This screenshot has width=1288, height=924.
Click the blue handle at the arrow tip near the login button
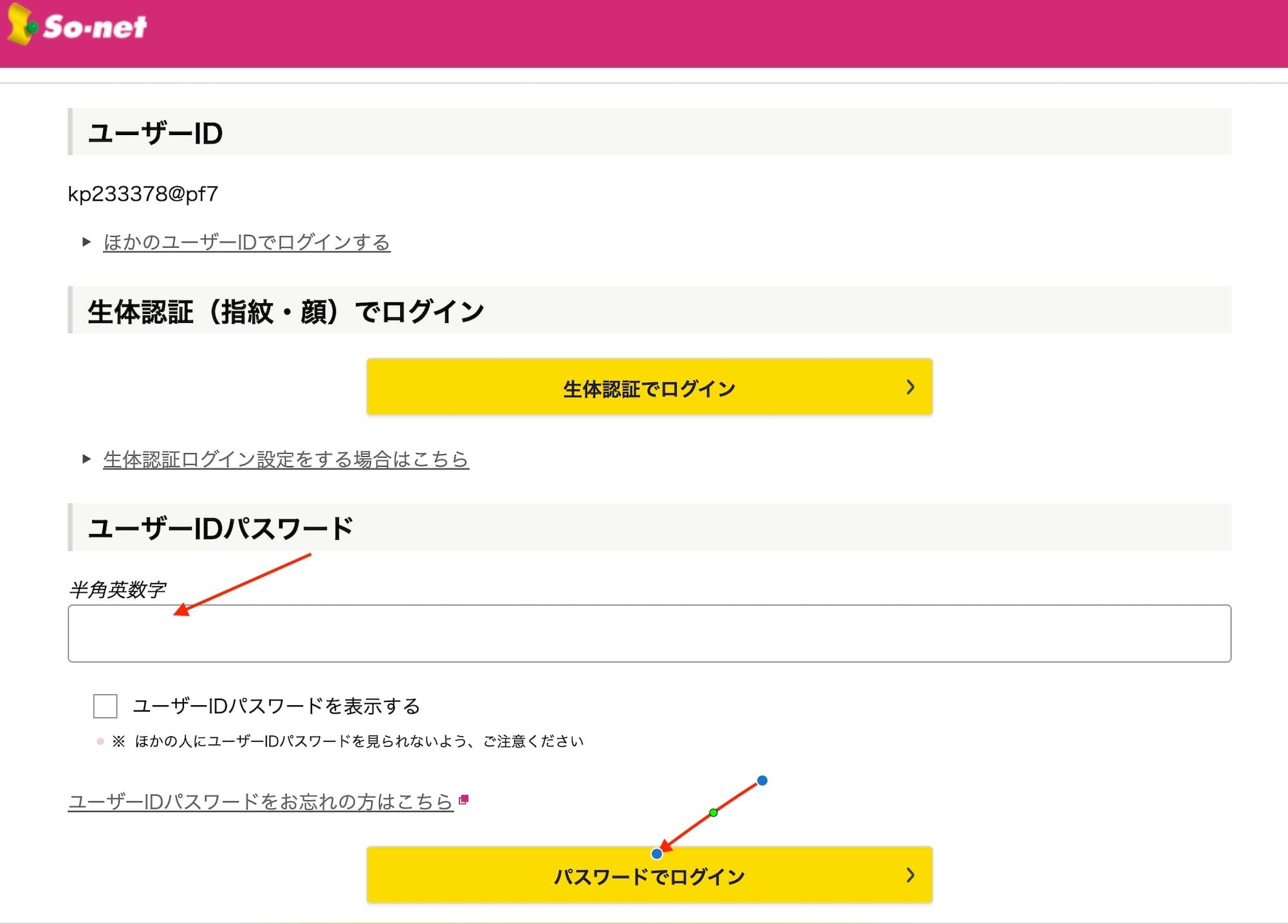tap(656, 854)
